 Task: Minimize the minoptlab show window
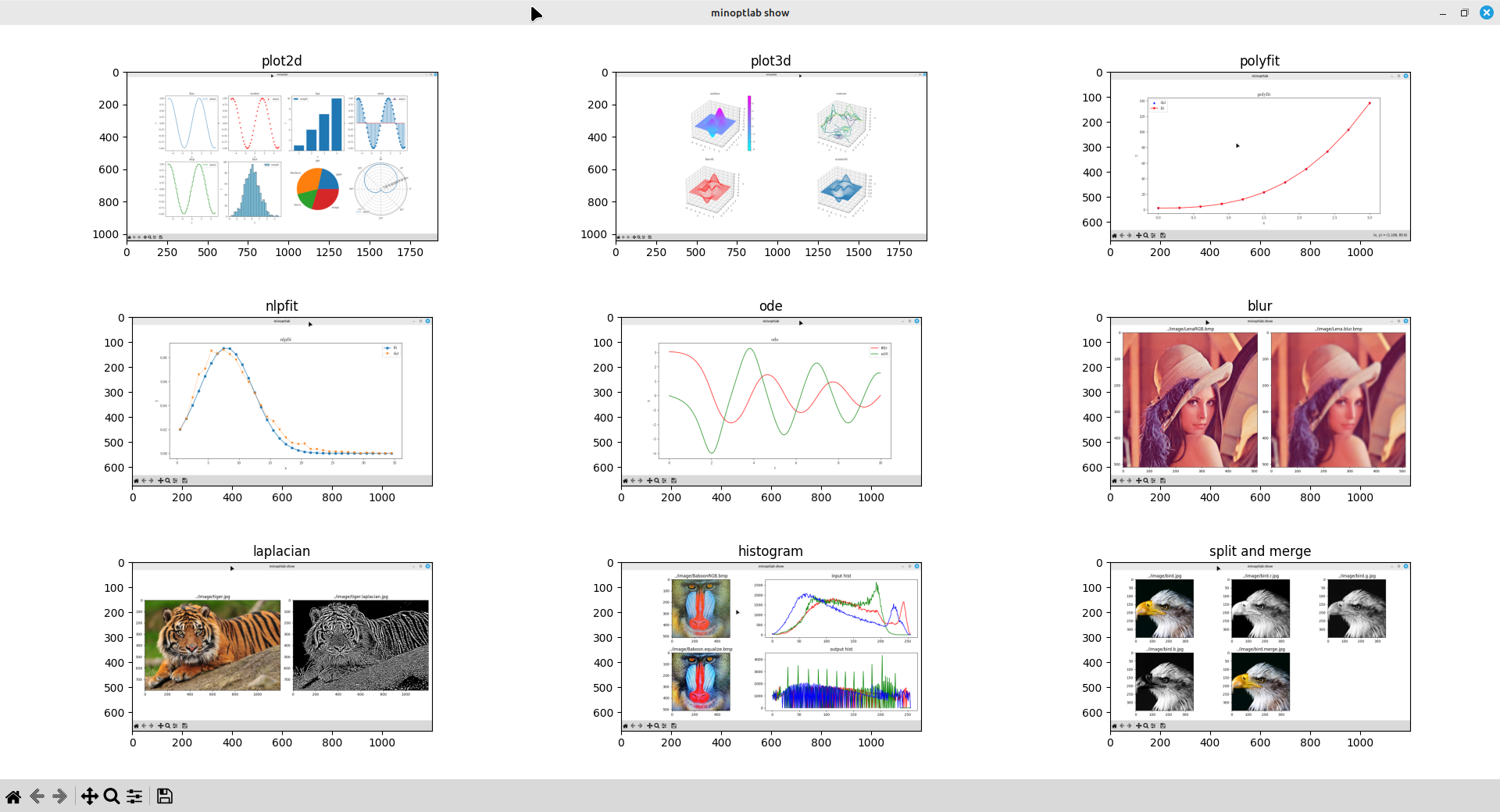[x=1442, y=13]
